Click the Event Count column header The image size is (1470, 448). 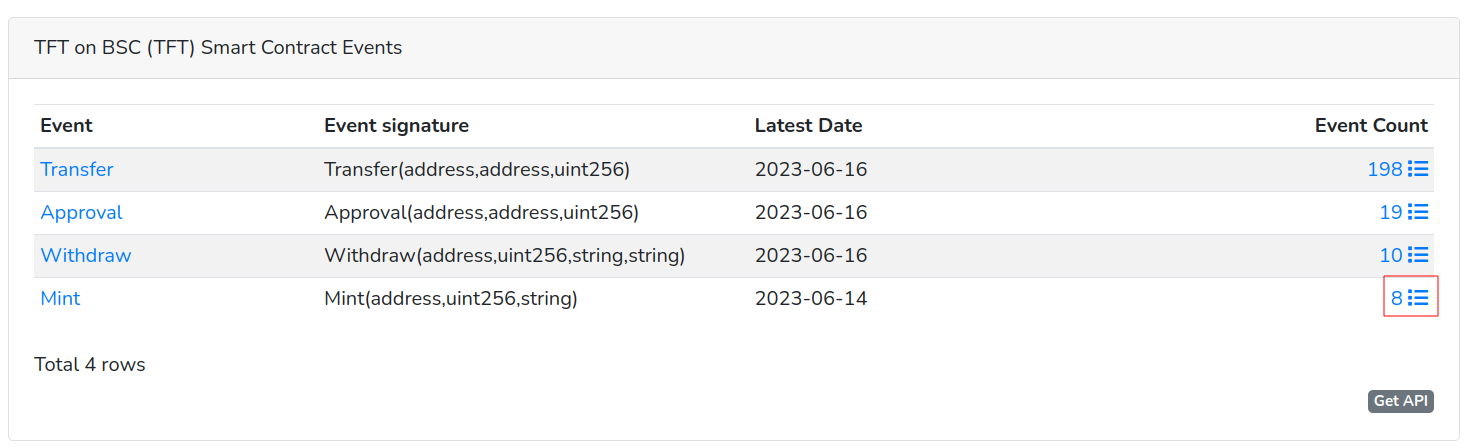[x=1371, y=126]
